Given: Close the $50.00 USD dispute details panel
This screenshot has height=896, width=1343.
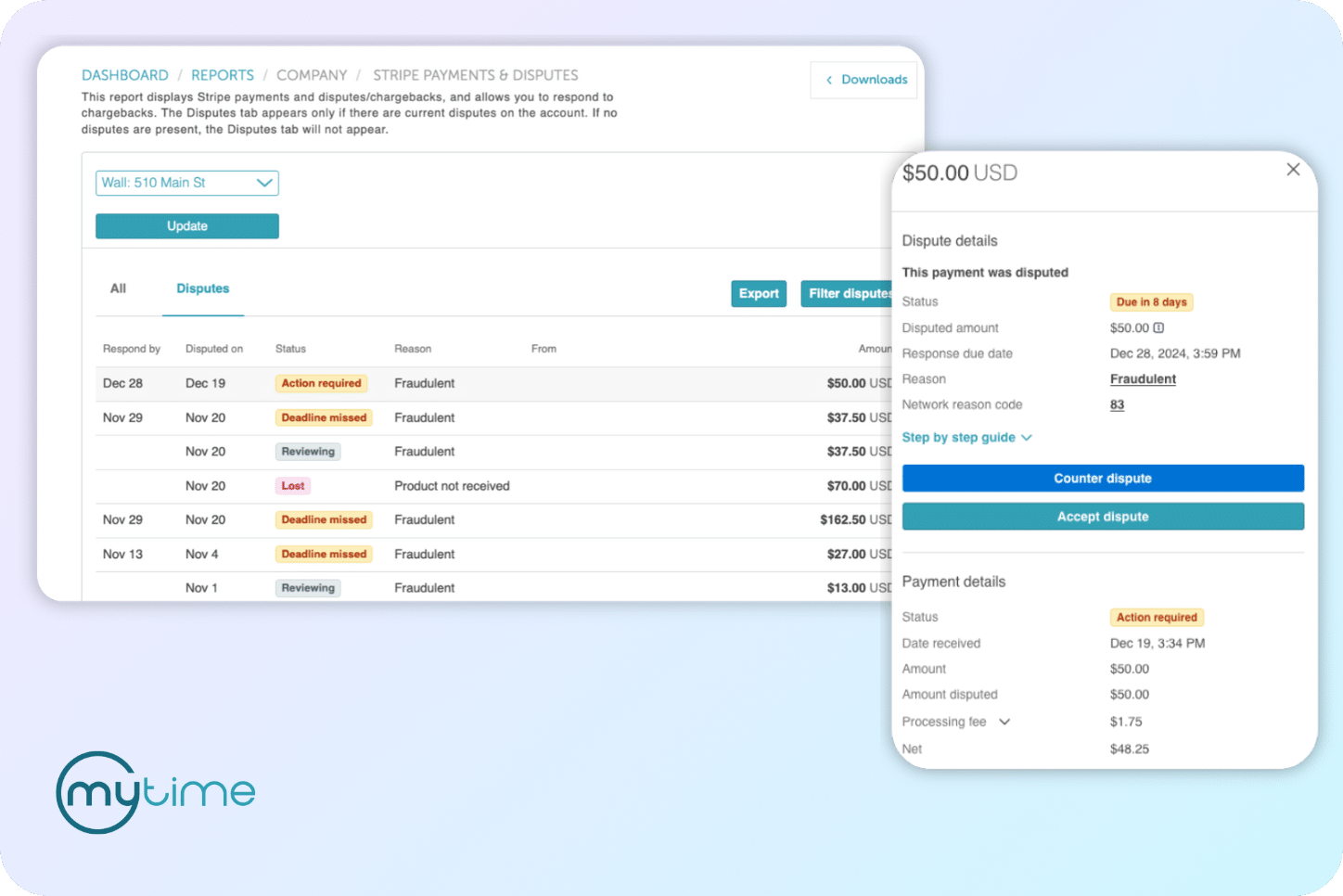Looking at the screenshot, I should pyautogui.click(x=1293, y=170).
